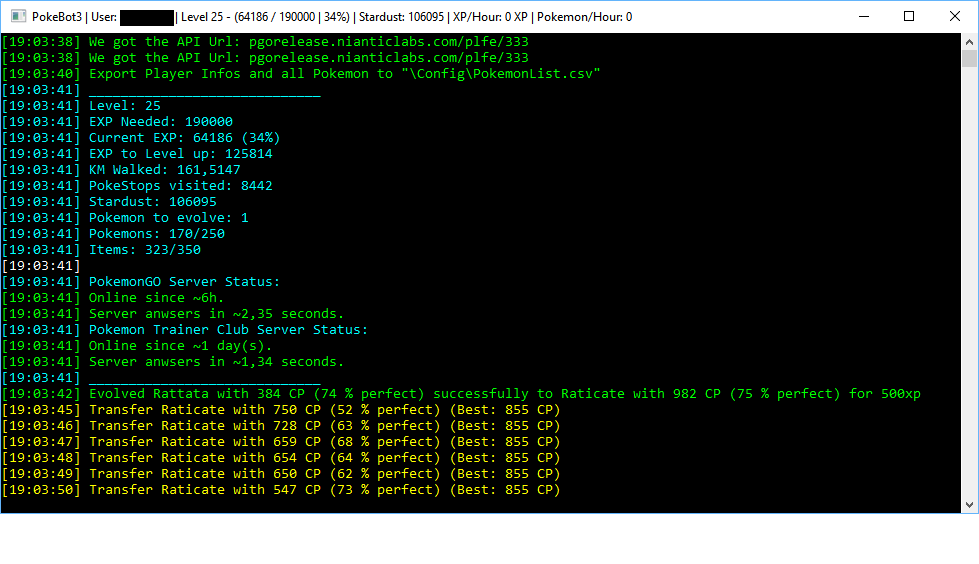Viewport: 979px width, 564px height.
Task: Minimize the PokeBot3 console window
Action: coord(864,17)
